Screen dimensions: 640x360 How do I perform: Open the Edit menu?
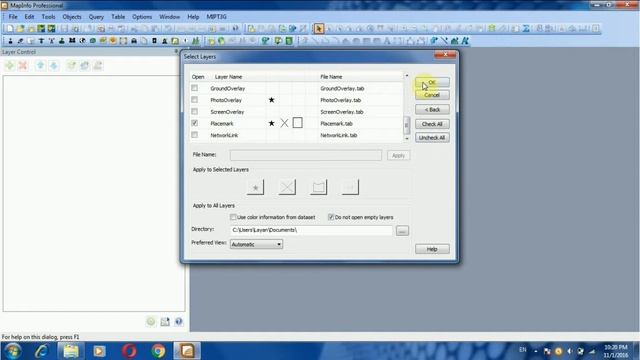(x=29, y=17)
